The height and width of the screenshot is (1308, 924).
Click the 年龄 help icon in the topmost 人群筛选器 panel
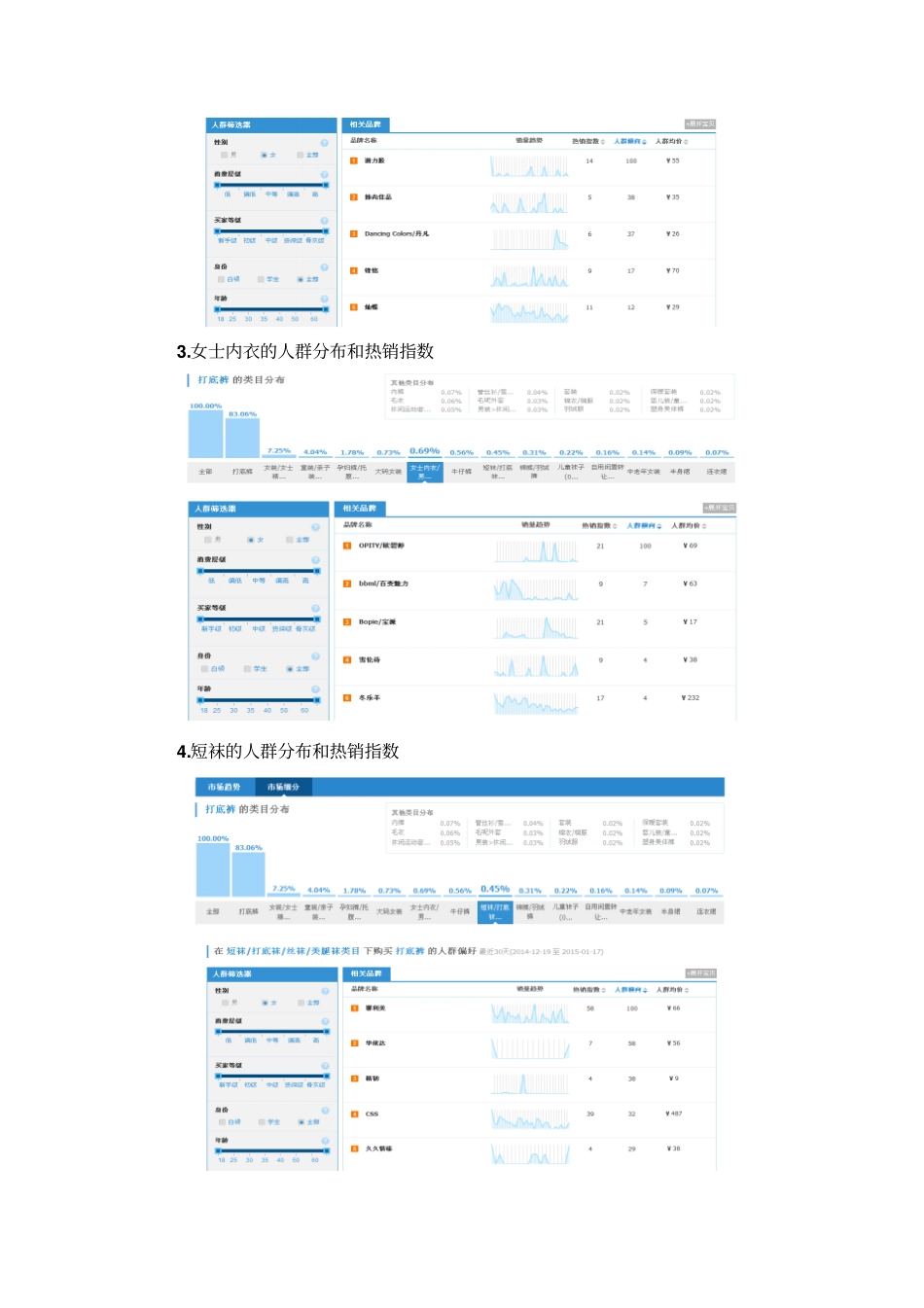pos(325,299)
